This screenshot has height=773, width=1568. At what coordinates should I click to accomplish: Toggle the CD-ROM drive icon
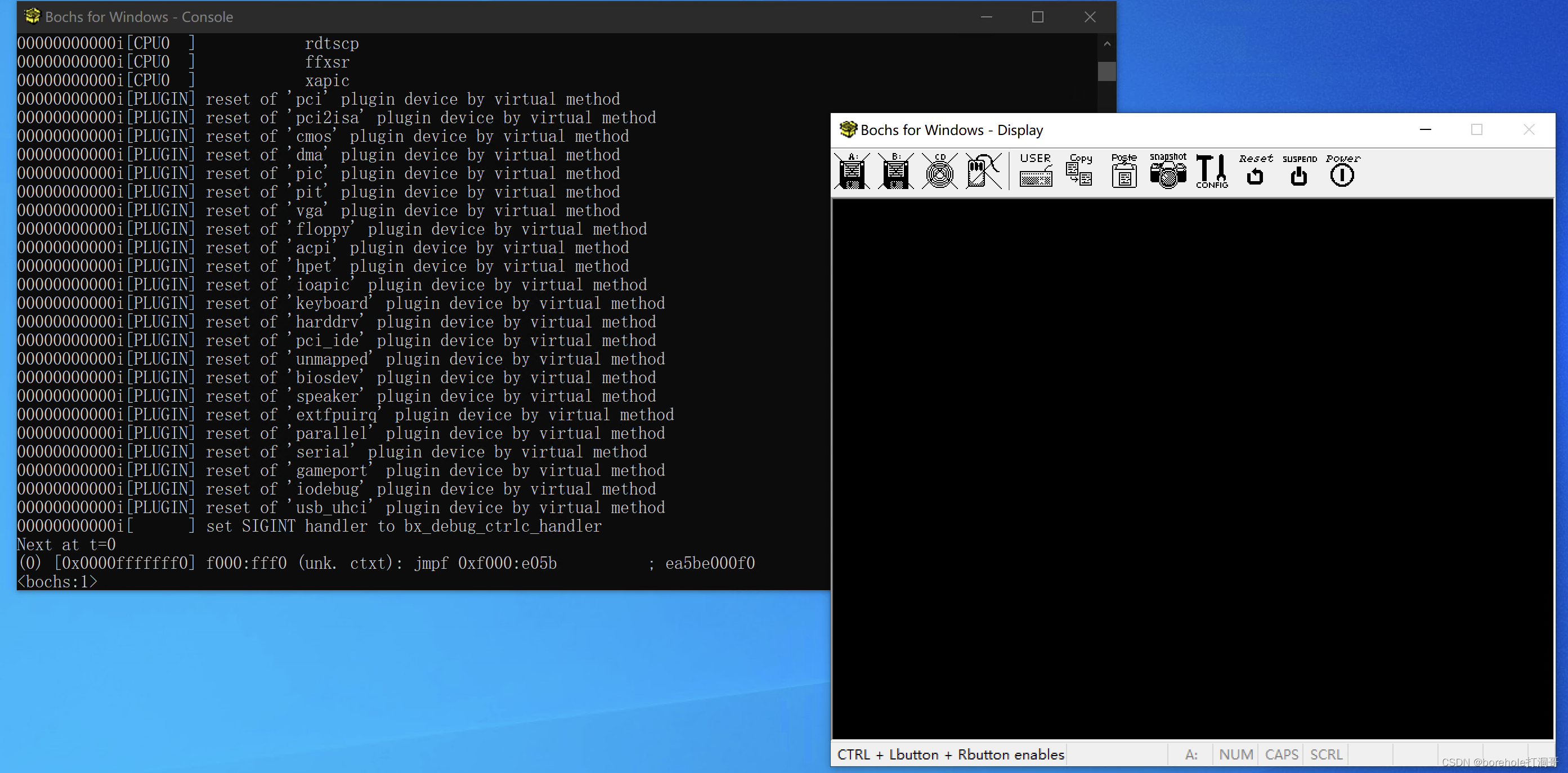(940, 172)
